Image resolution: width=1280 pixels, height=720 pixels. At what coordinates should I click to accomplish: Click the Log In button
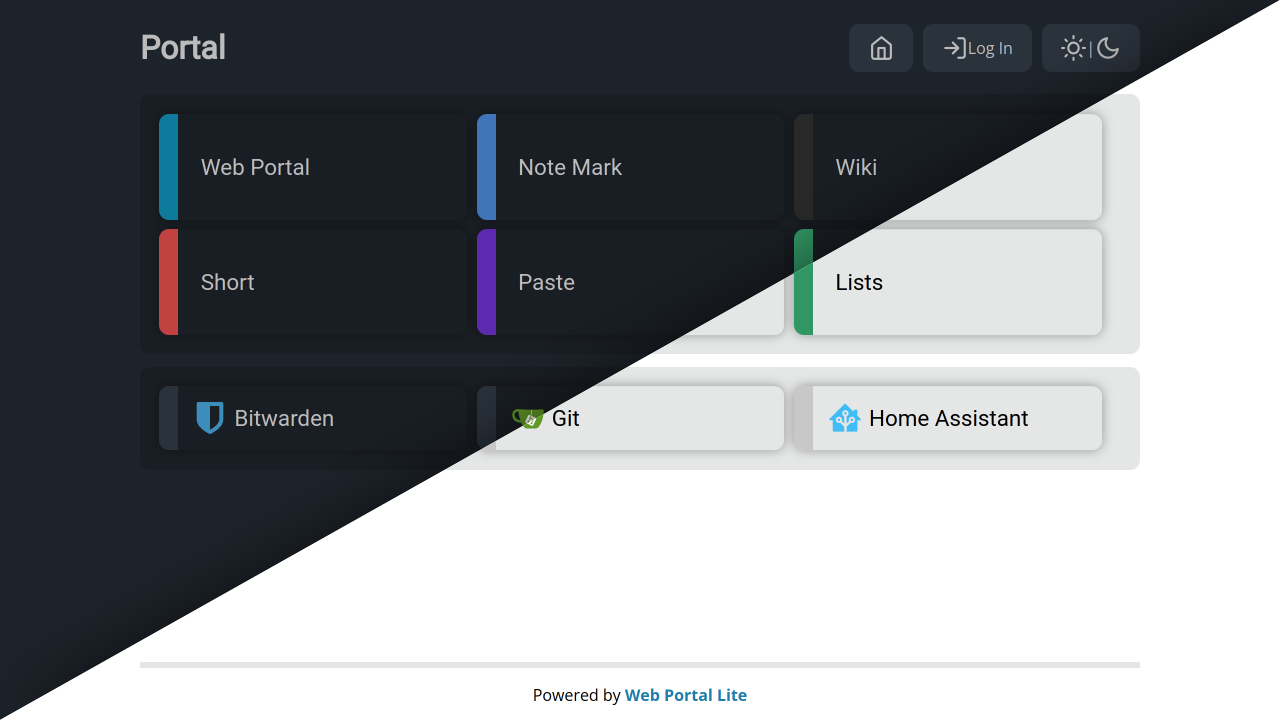point(977,48)
